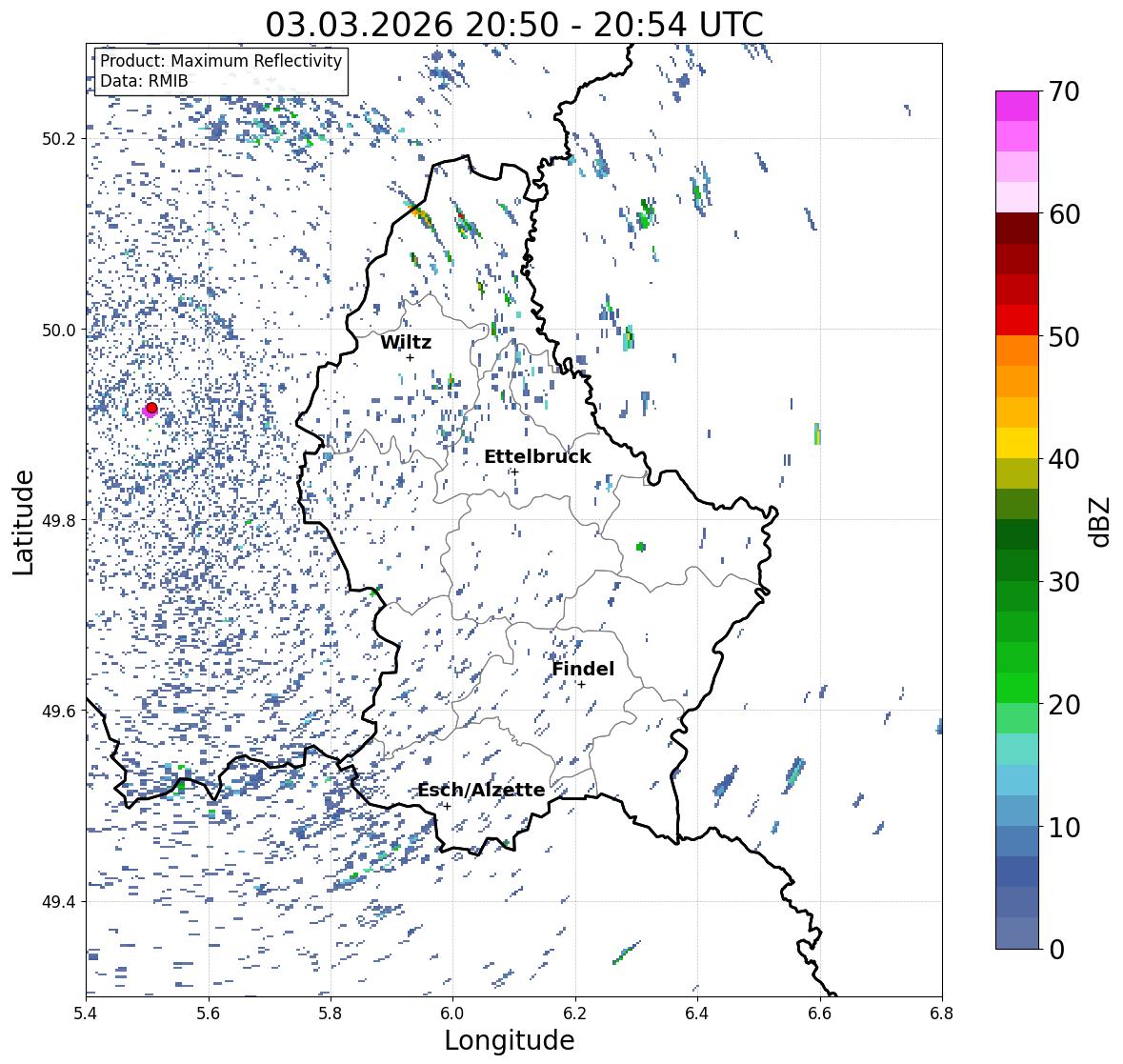Click the title timestamp 03.03.2026 20:50 - 20:54 UTC
Screen dimensions: 1123x1064
(514, 25)
